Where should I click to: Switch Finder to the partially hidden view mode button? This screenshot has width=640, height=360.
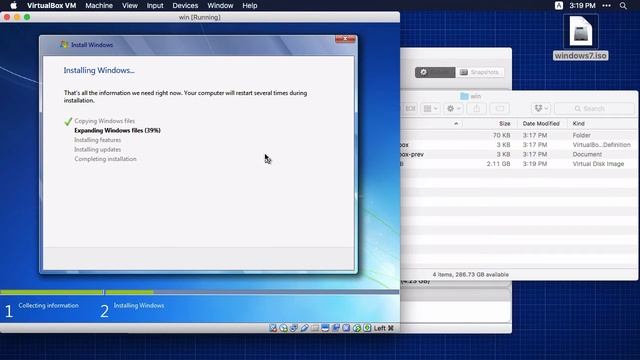pos(410,108)
